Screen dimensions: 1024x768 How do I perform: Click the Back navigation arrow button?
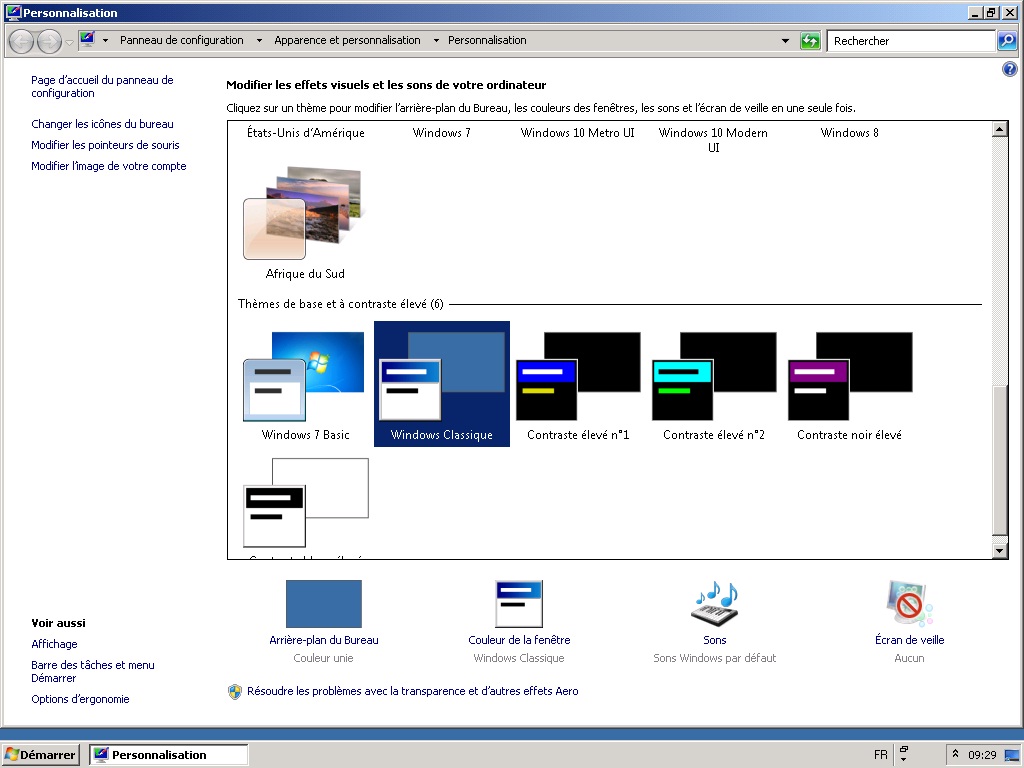[x=21, y=41]
